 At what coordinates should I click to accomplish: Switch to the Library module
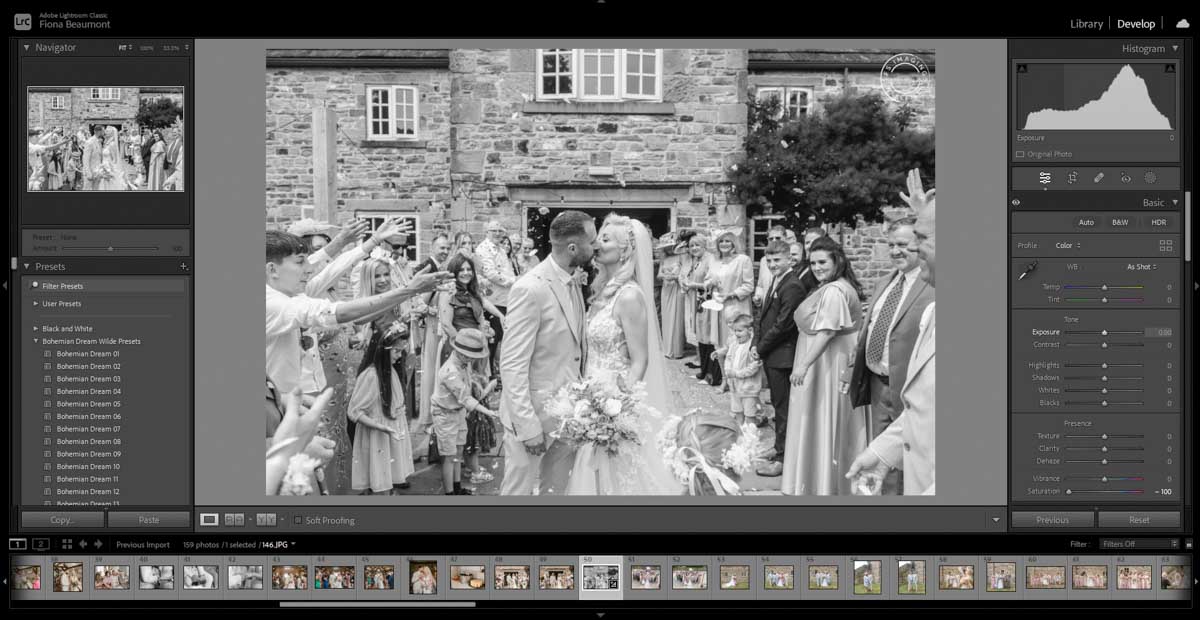pyautogui.click(x=1086, y=24)
